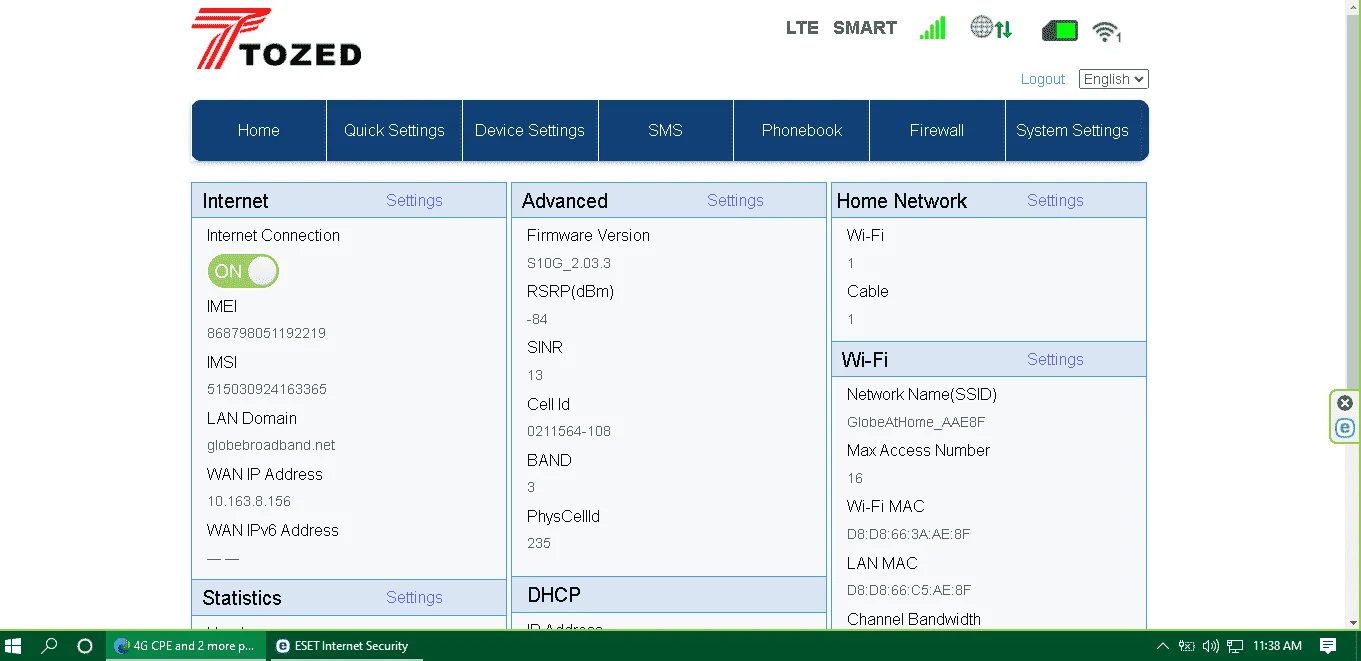Click IMEI value 868798051192219
The image size is (1361, 661).
click(266, 333)
